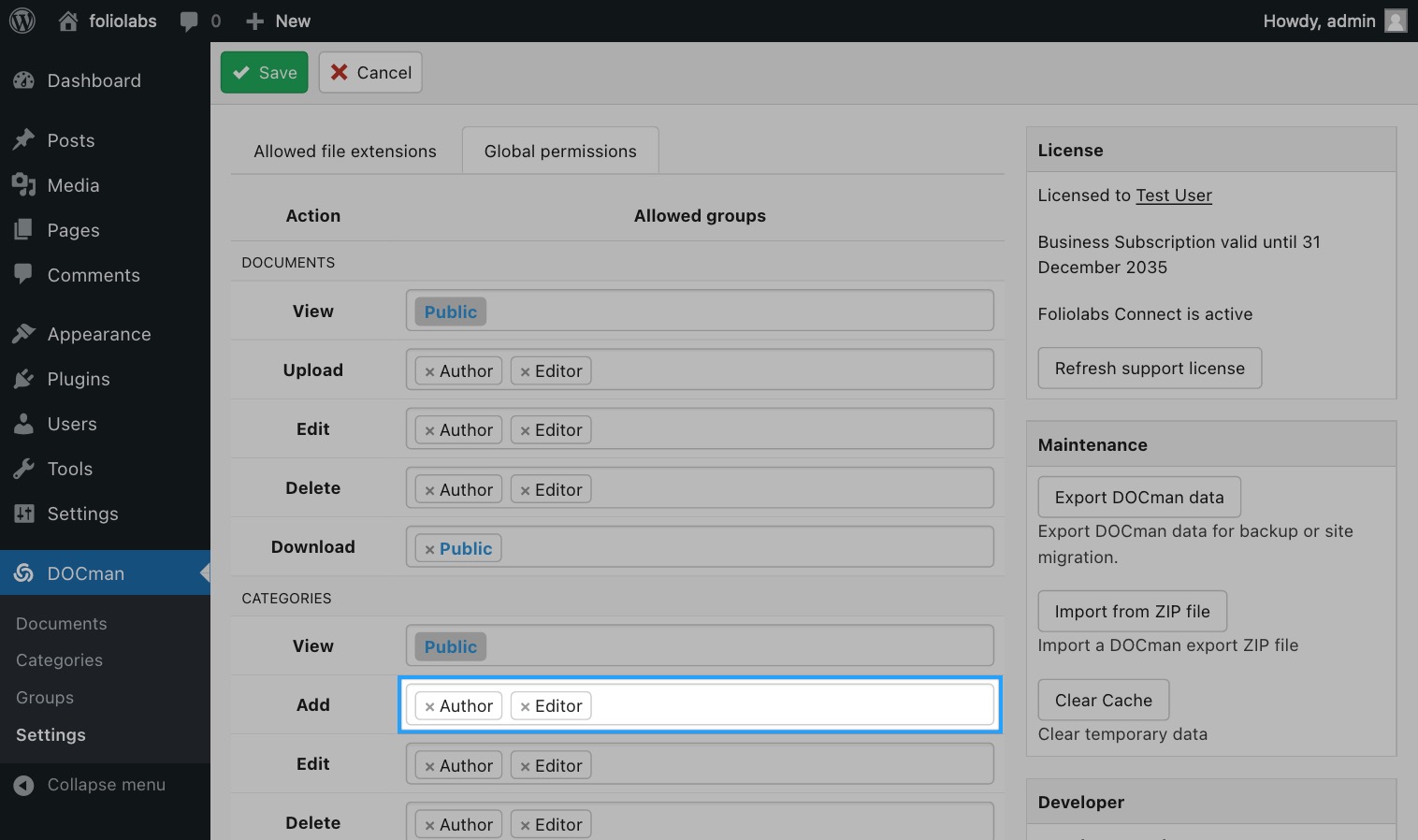The image size is (1418, 840).
Task: Click the Plugins plug icon
Action: 24,379
